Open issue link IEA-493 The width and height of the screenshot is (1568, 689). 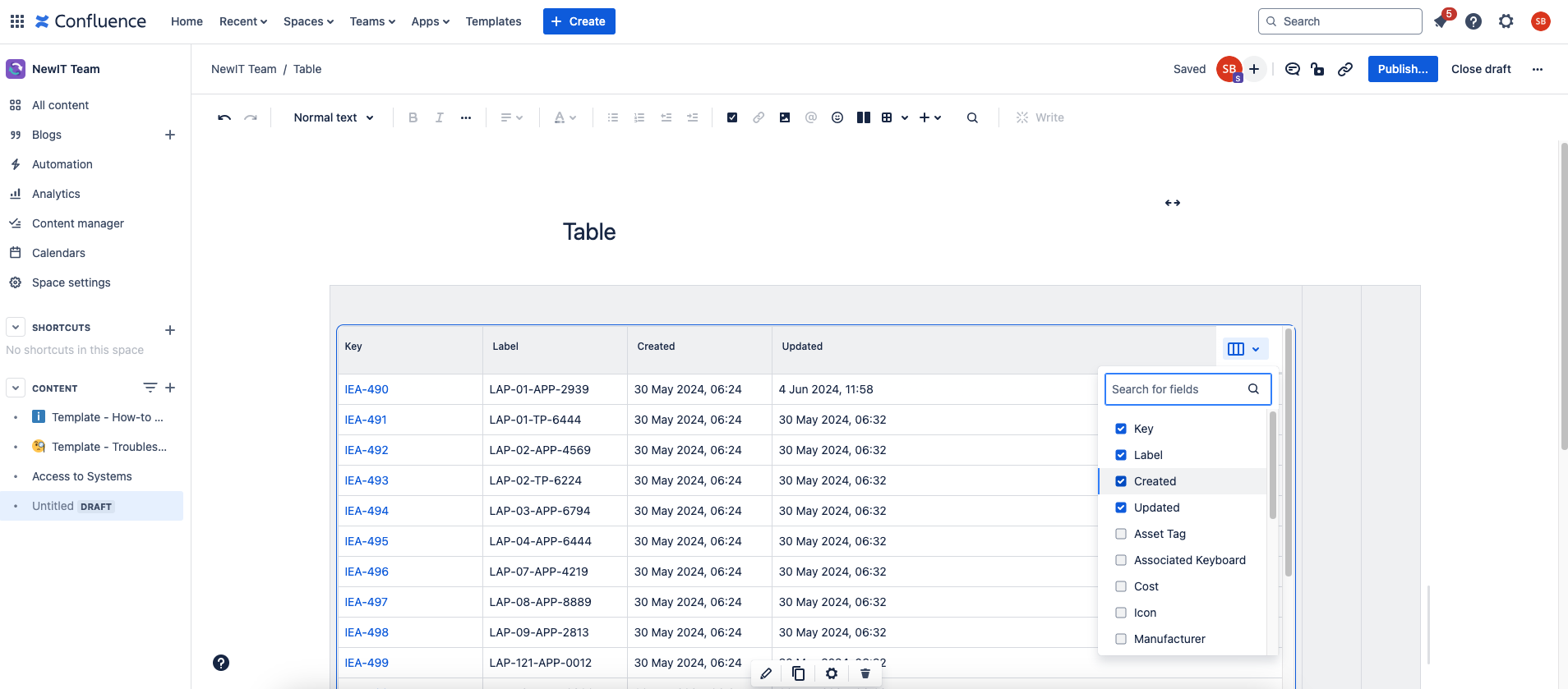367,480
